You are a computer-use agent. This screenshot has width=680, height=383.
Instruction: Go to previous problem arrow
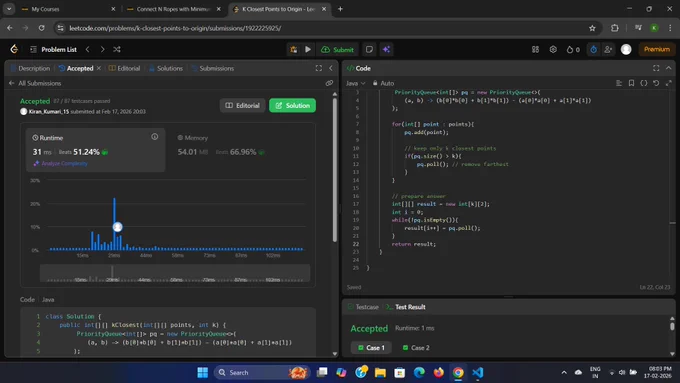click(x=88, y=49)
